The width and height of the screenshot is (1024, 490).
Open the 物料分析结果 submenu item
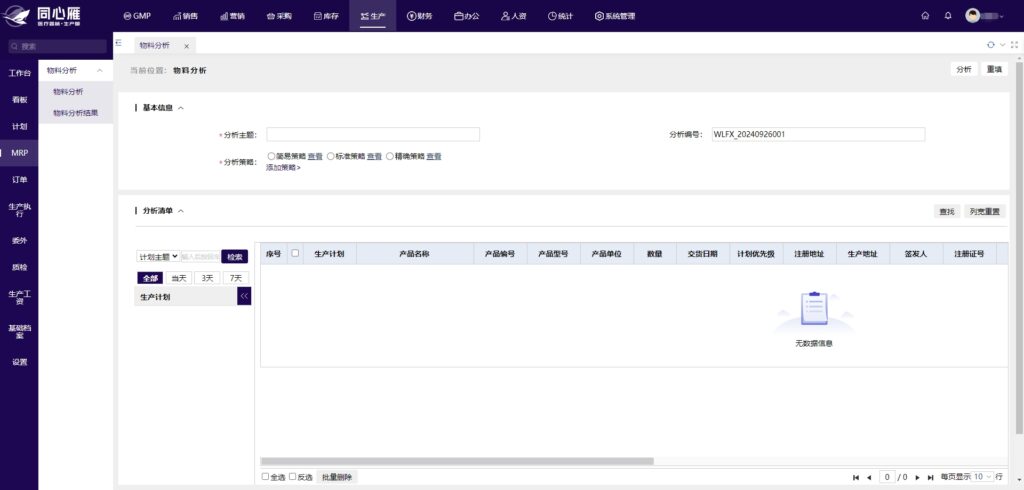point(76,113)
